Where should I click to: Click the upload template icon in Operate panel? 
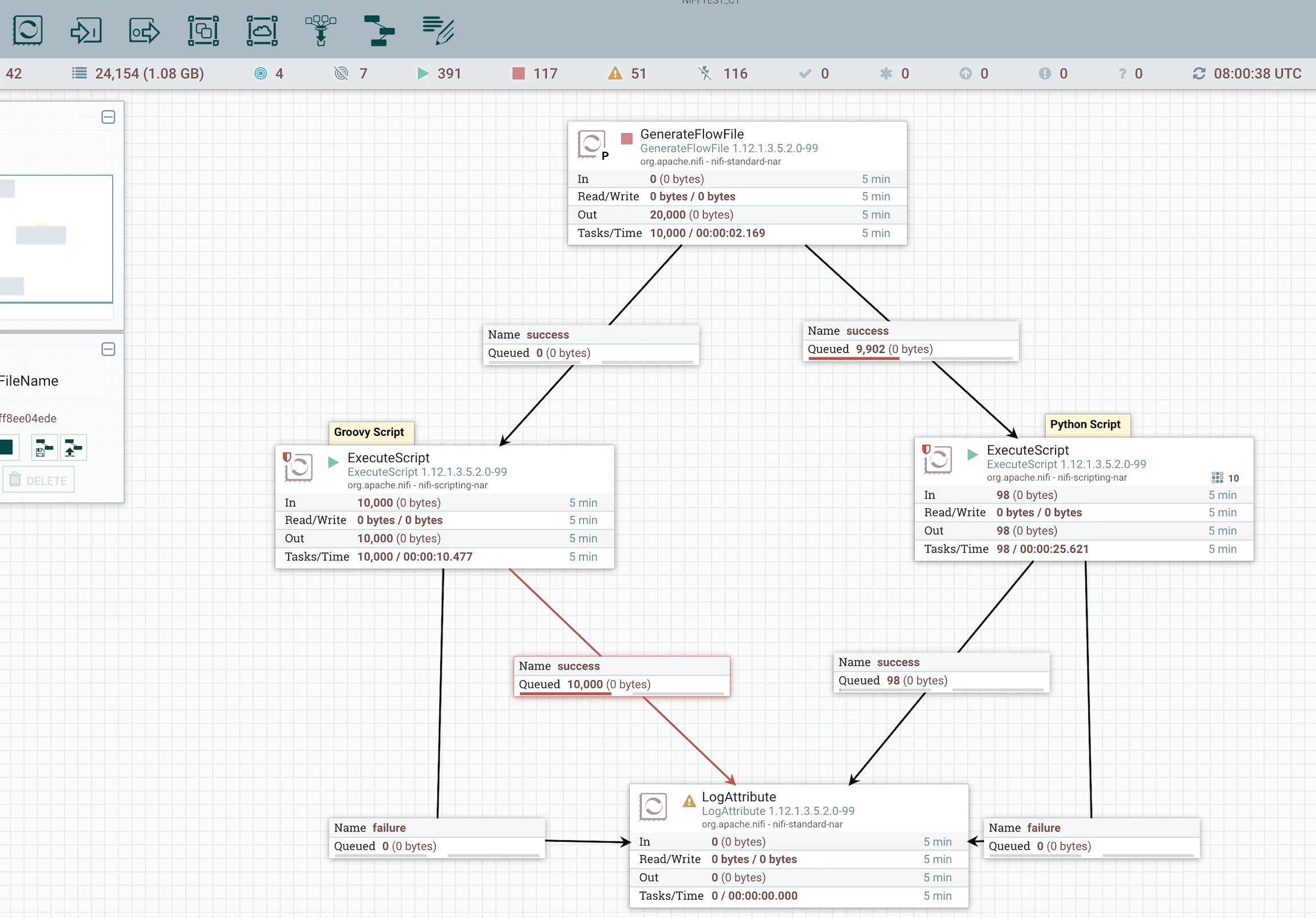73,448
